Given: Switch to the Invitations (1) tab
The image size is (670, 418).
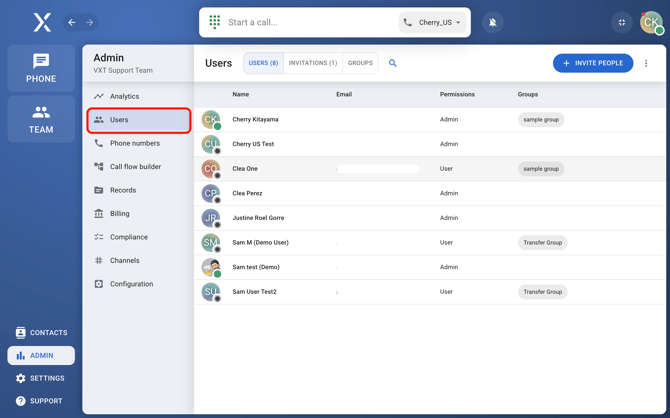Looking at the screenshot, I should click(312, 63).
